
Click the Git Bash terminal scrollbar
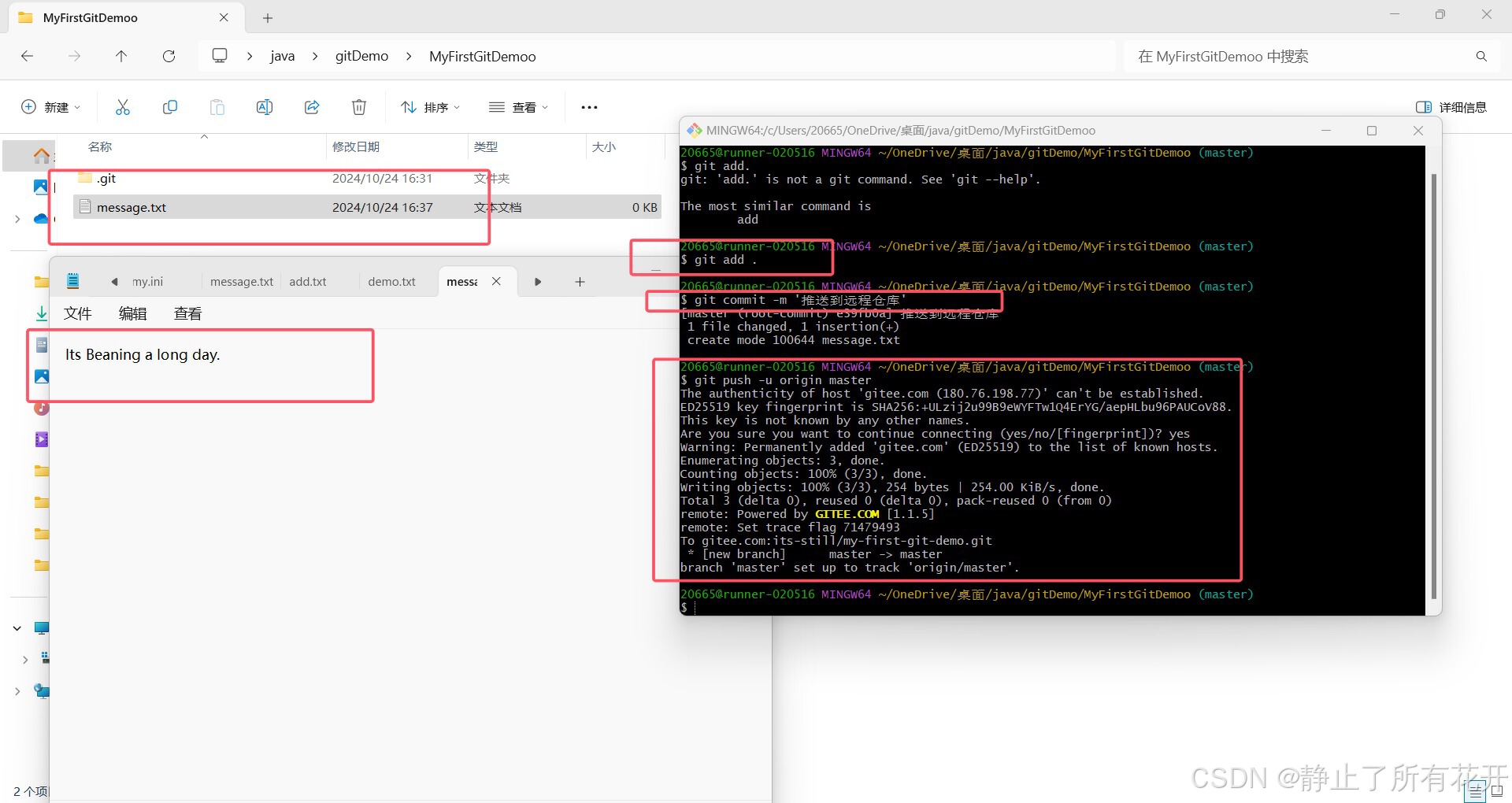pyautogui.click(x=1433, y=386)
